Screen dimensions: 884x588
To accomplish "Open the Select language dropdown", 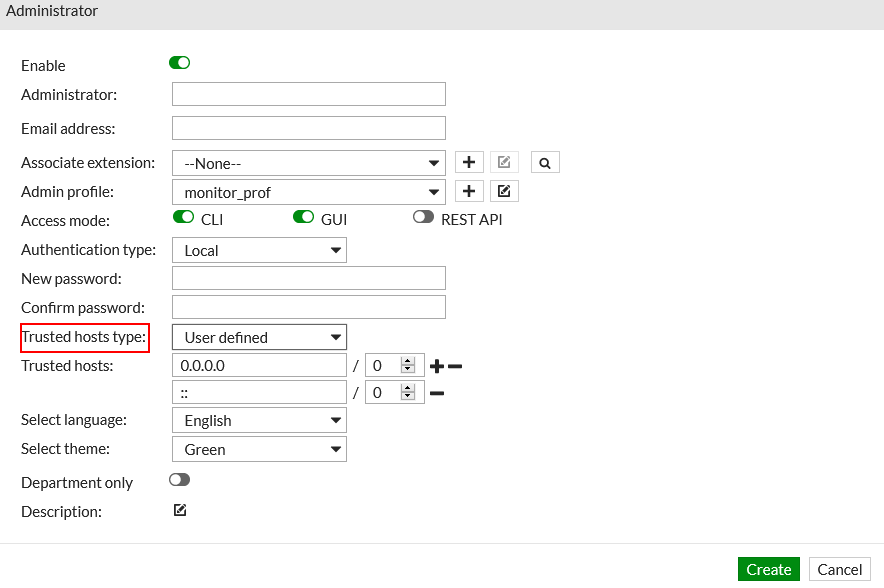I will (259, 420).
